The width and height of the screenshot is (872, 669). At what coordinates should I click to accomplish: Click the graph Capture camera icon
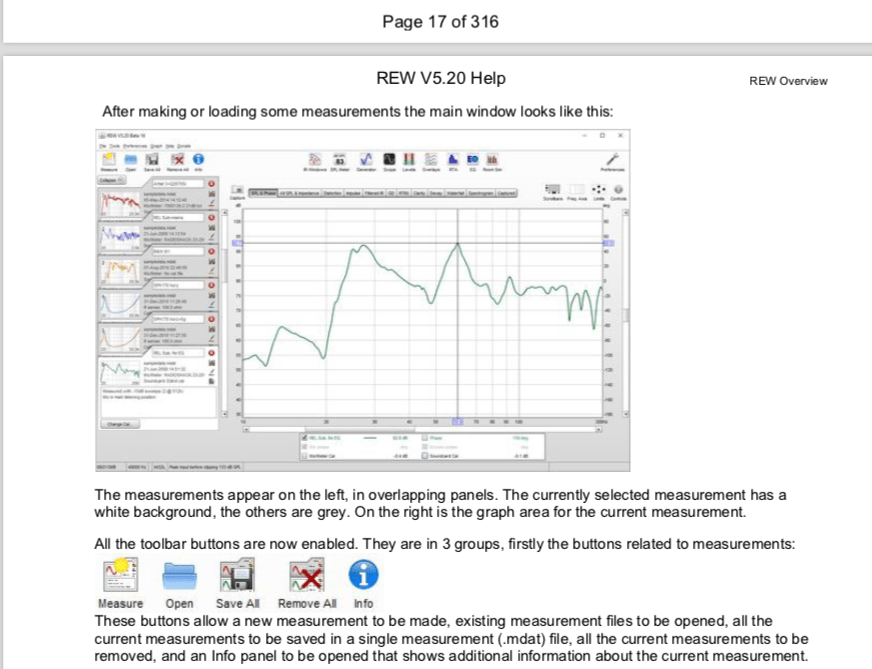(237, 190)
